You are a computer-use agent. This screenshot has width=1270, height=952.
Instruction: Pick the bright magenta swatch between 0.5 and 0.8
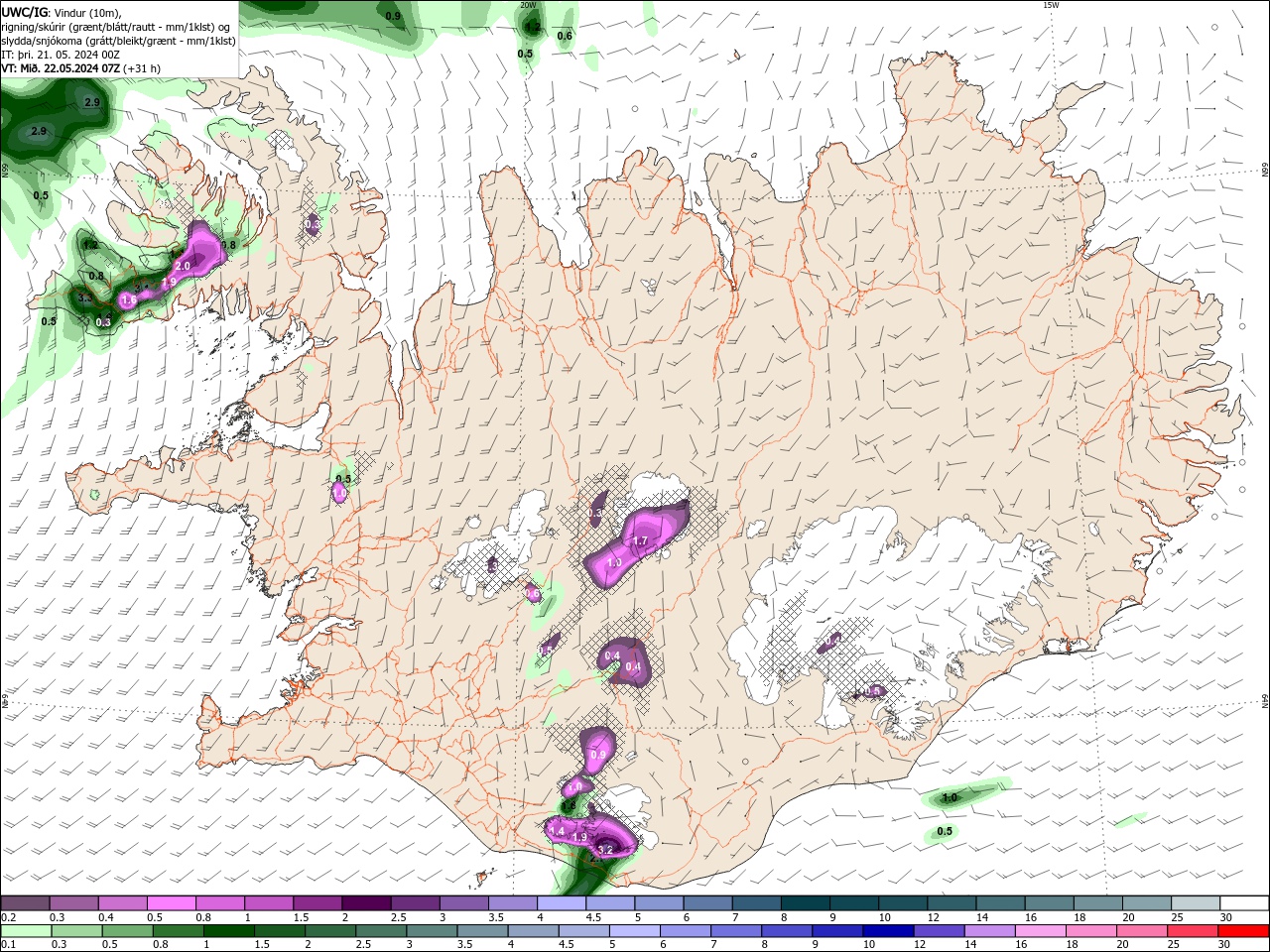tap(171, 903)
